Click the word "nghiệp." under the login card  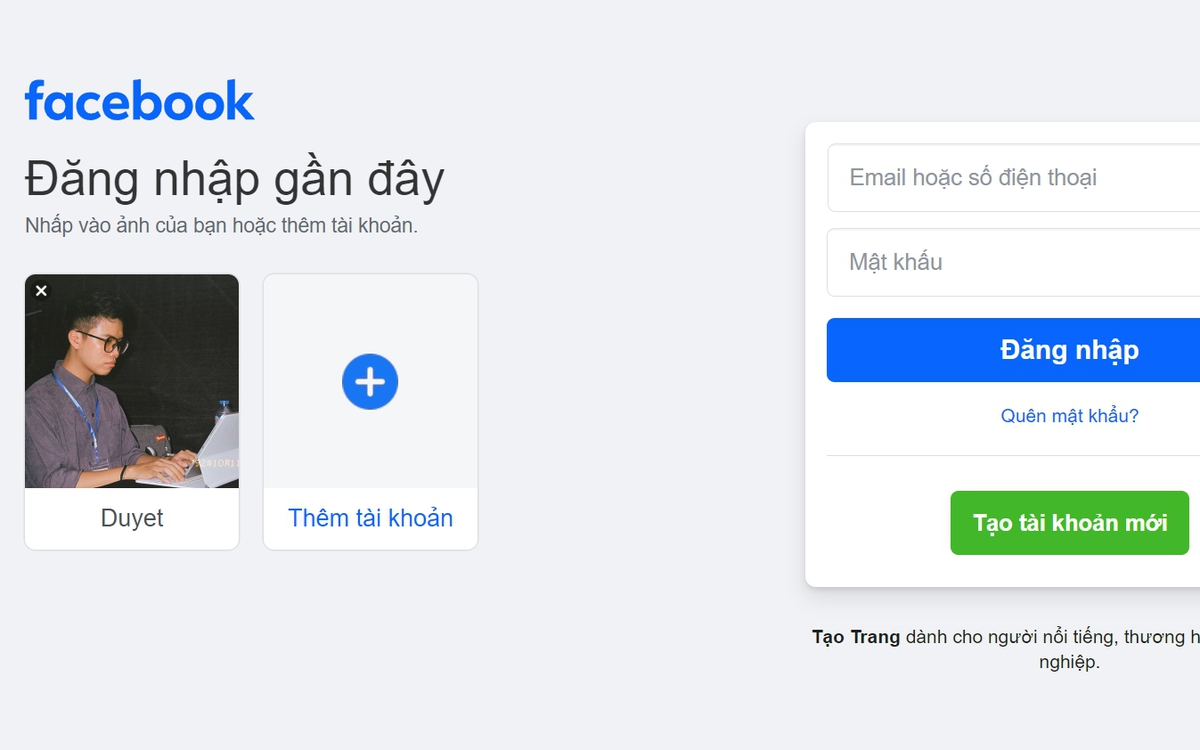1069,662
